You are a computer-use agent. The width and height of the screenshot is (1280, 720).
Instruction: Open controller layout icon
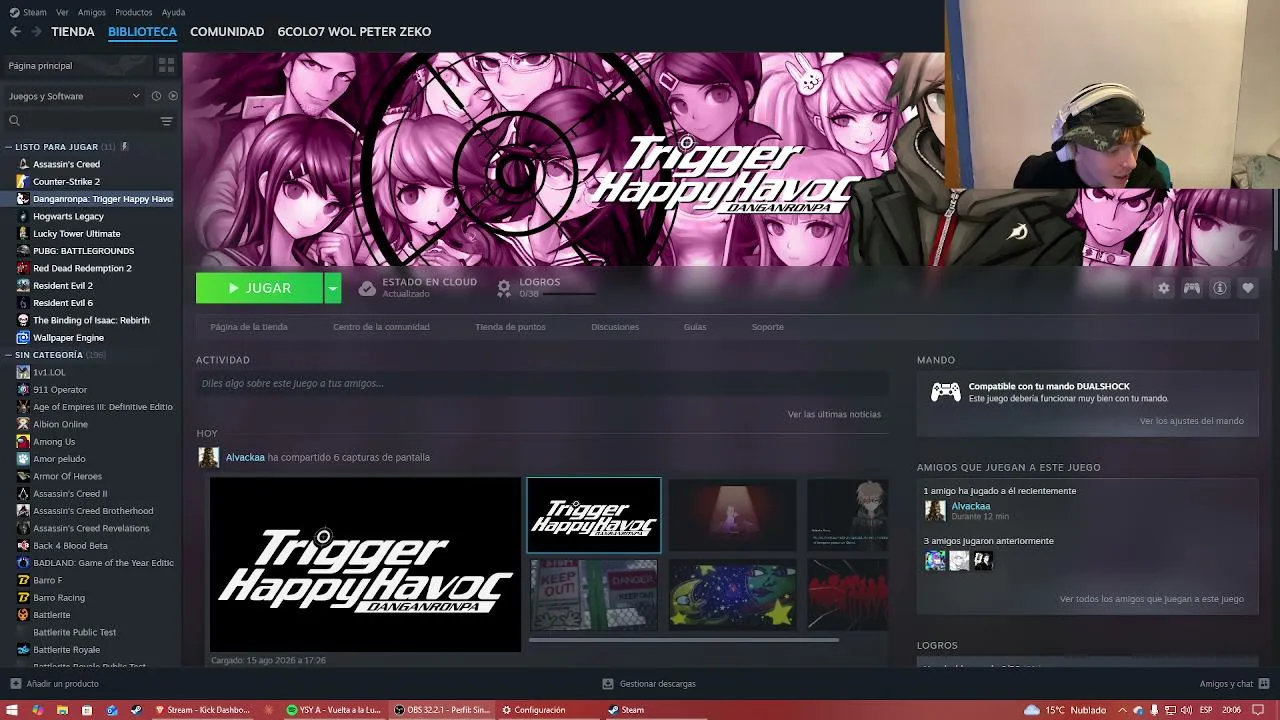(1192, 288)
